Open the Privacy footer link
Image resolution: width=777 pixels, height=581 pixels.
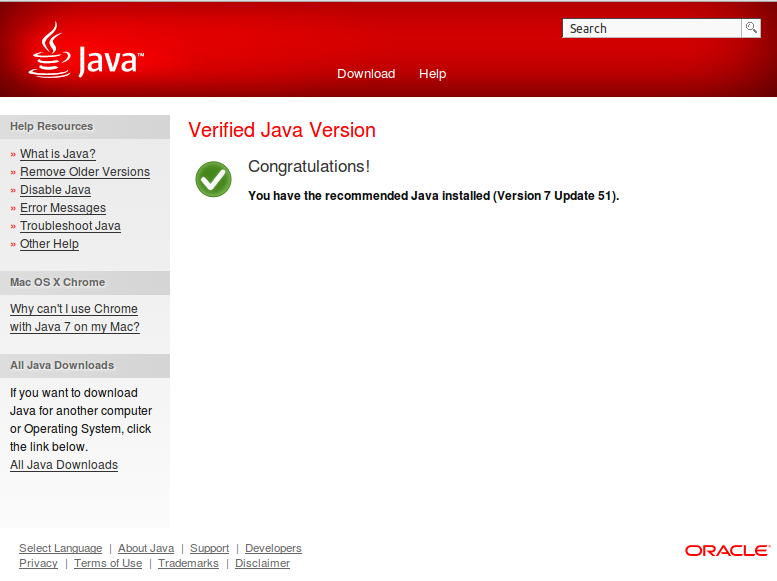click(39, 563)
